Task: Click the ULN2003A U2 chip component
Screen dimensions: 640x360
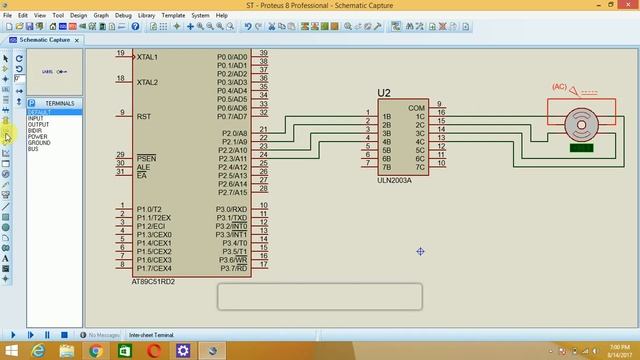Action: tap(403, 137)
